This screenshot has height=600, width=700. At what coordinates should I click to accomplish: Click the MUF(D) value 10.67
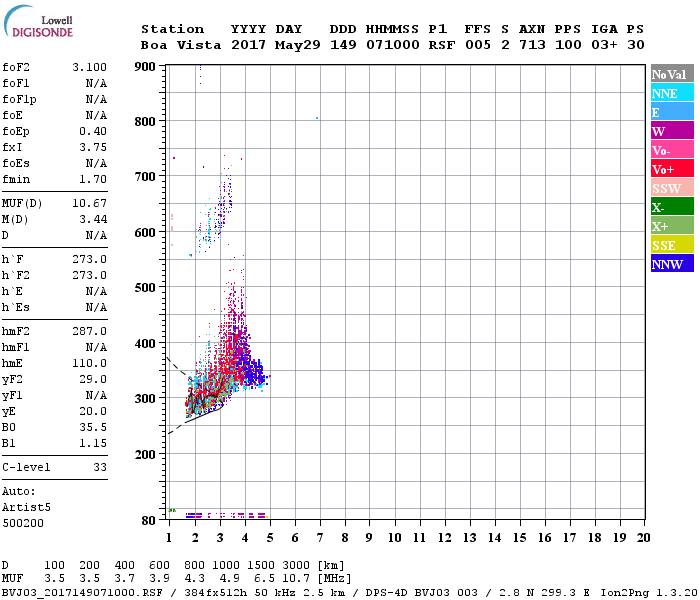[x=89, y=204]
